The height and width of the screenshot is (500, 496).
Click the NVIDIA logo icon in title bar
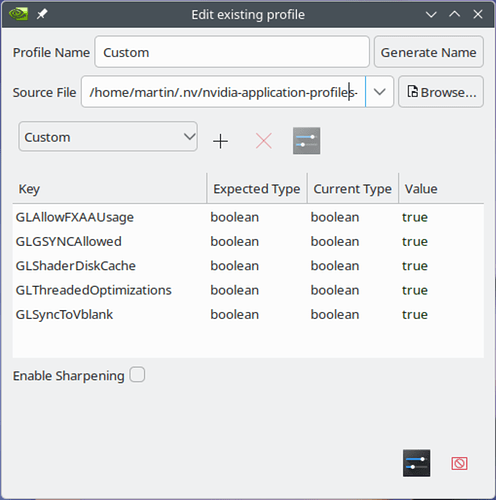18,14
